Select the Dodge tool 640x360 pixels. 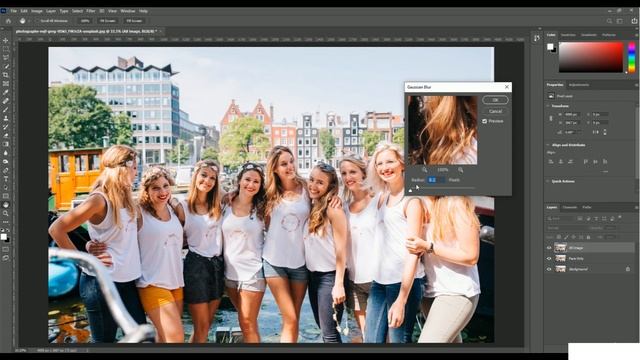(x=6, y=161)
